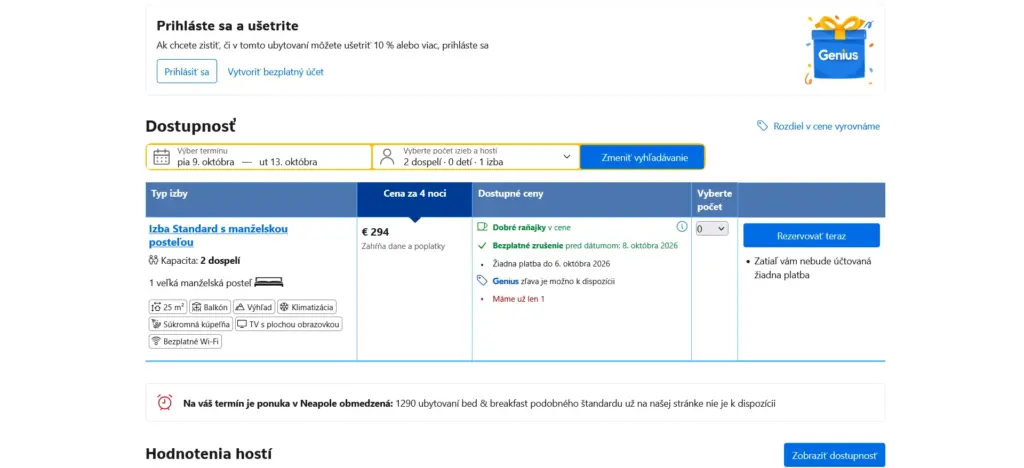Click the Zobraziť dostupnosť button
Screen dimensions: 1024x468
tap(834, 455)
